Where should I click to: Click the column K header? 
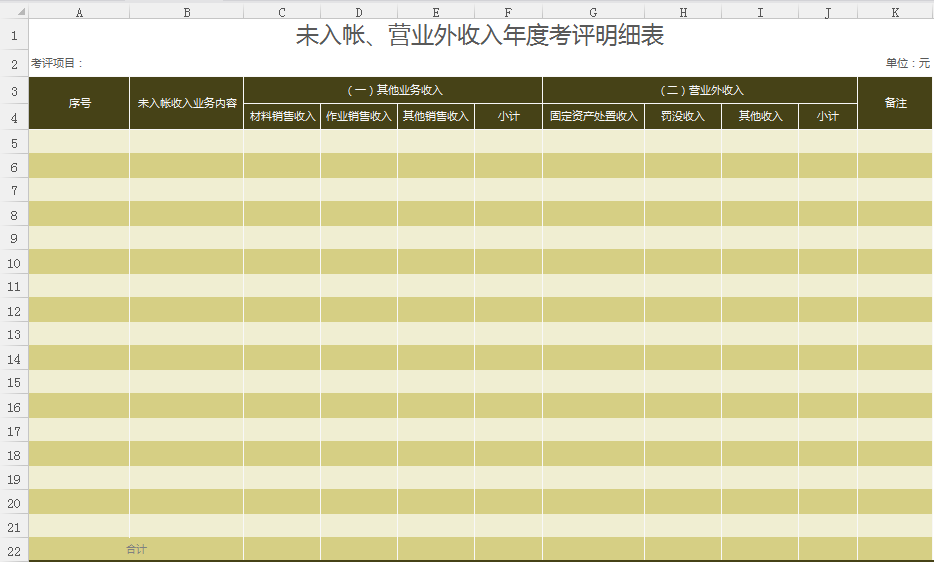895,12
